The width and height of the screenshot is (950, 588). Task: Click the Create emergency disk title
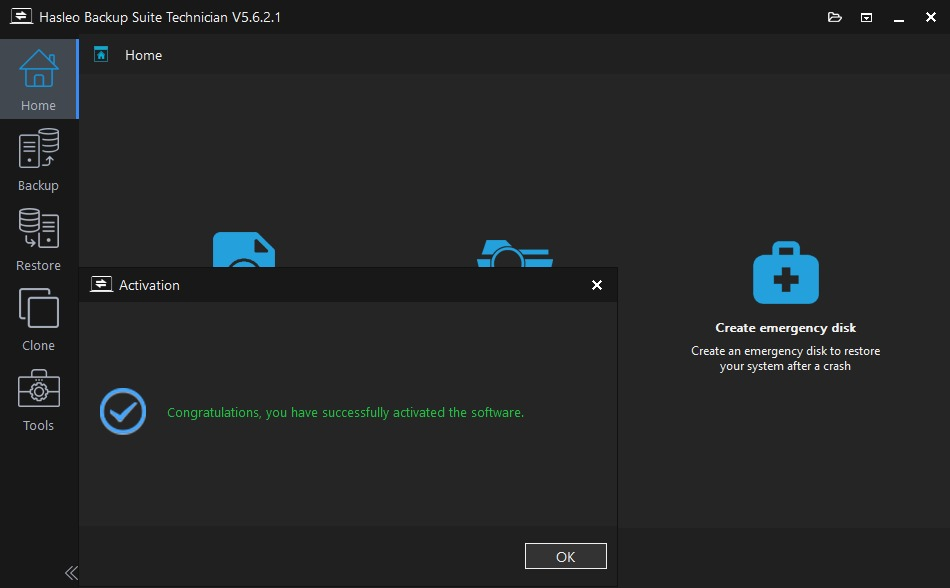tap(785, 328)
